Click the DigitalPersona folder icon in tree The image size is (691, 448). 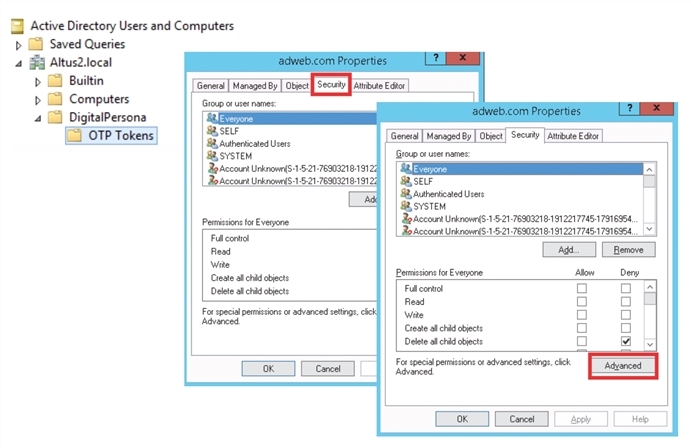(x=54, y=117)
